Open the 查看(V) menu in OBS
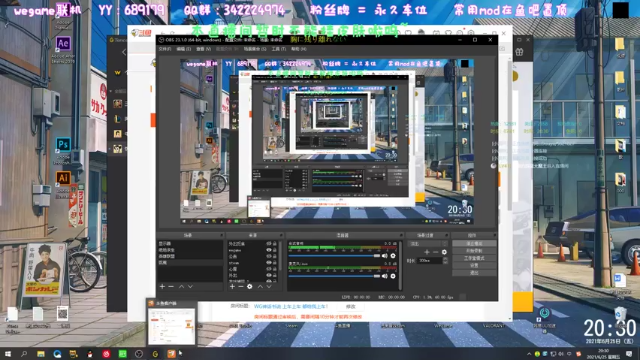 (203, 49)
